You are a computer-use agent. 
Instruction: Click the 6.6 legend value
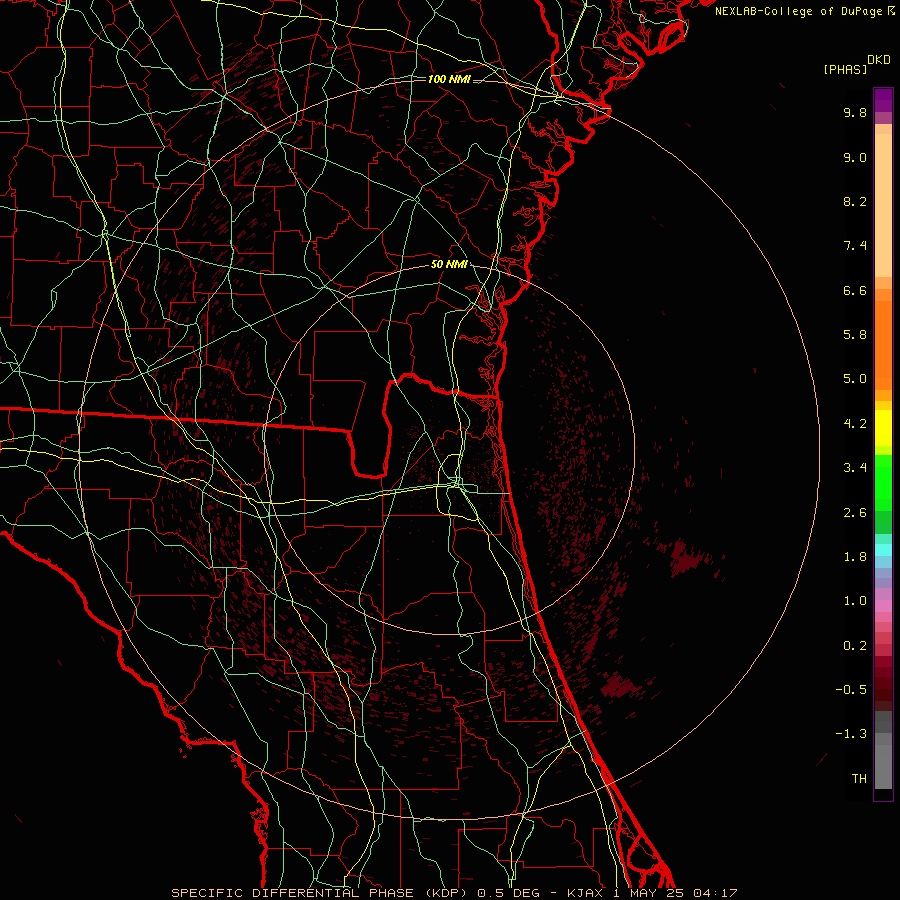click(x=855, y=290)
